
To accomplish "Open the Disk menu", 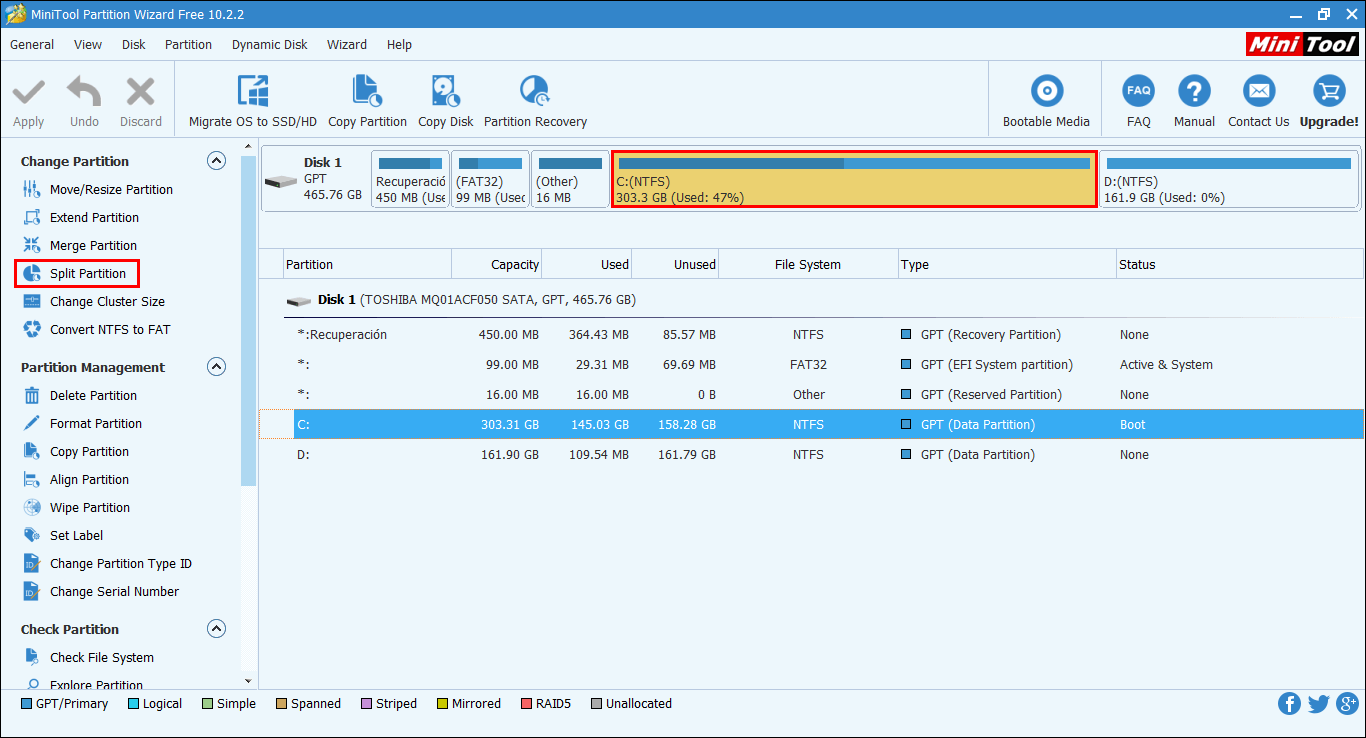I will point(134,44).
